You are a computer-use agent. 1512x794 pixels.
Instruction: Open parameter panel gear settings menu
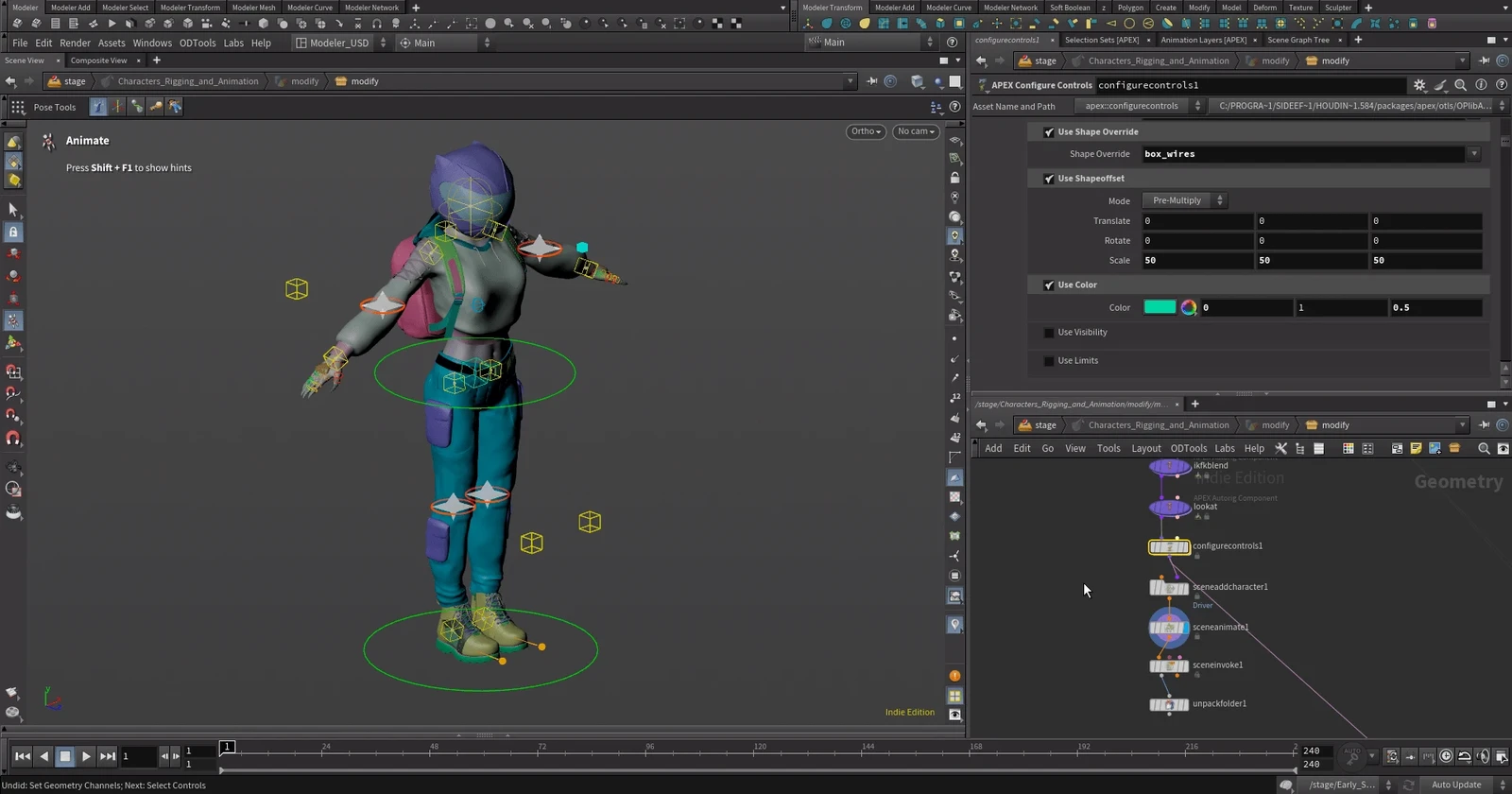[1419, 85]
